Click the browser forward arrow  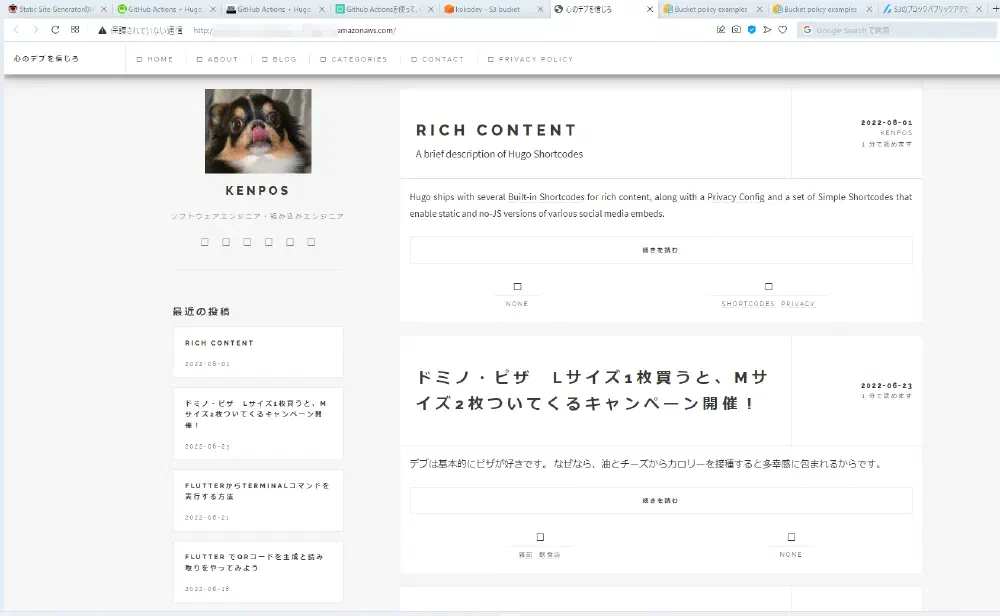click(36, 30)
